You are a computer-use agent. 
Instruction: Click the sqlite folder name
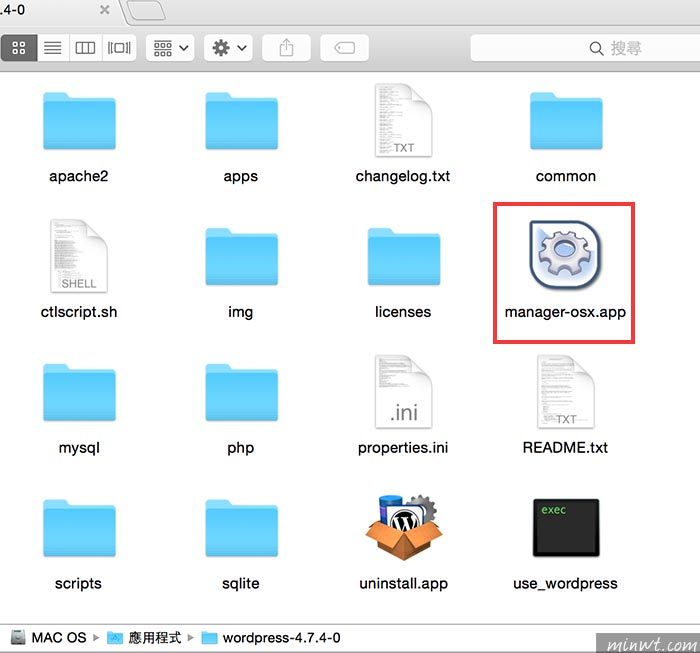[241, 584]
